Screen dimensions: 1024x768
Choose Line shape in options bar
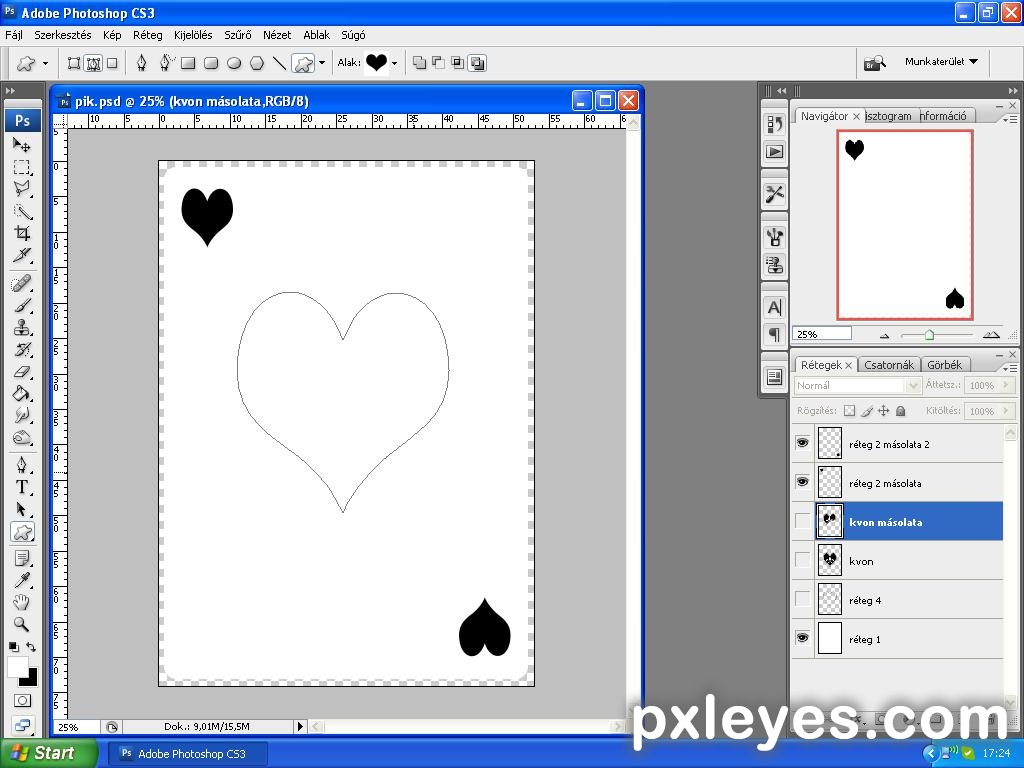pos(279,63)
